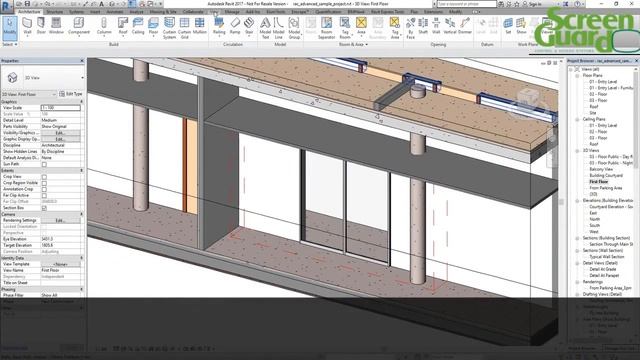This screenshot has height=360, width=640.
Task: Click Edit button for Rendering Settings
Action: click(x=60, y=220)
